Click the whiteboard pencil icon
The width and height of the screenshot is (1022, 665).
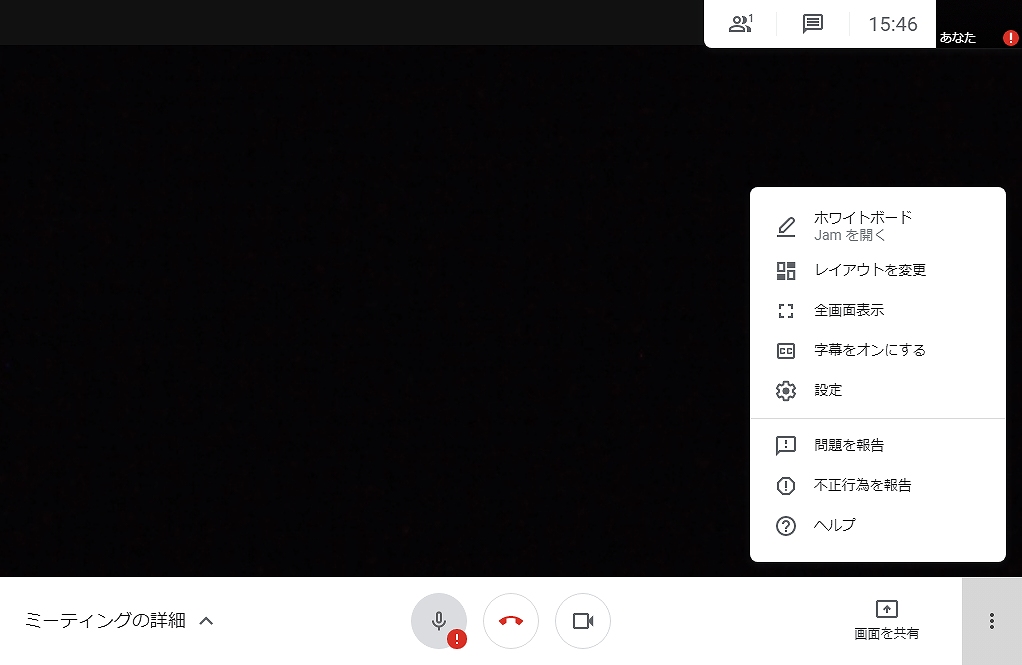coord(786,226)
